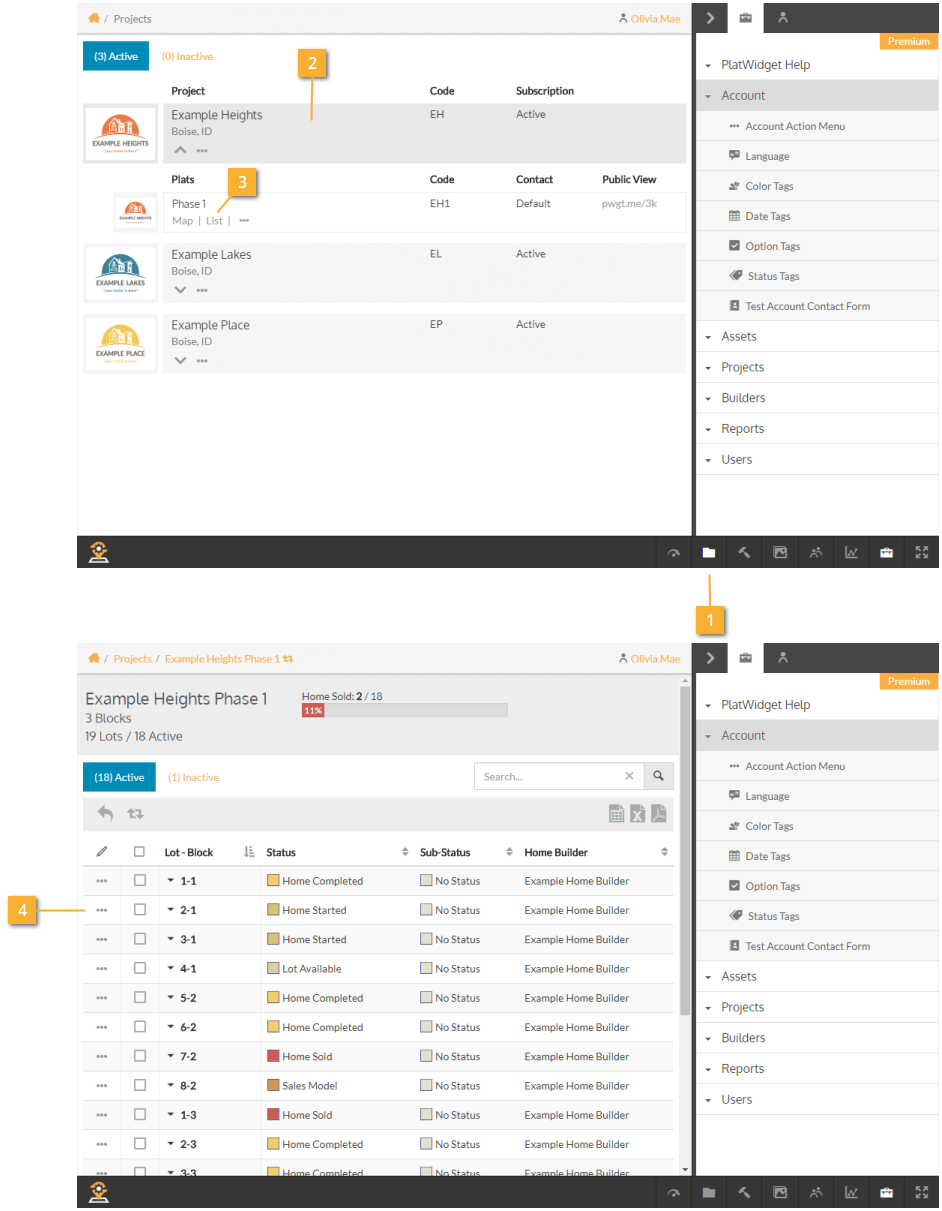The width and height of the screenshot is (942, 1211).
Task: Check the box for lot 1-1
Action: 140,881
